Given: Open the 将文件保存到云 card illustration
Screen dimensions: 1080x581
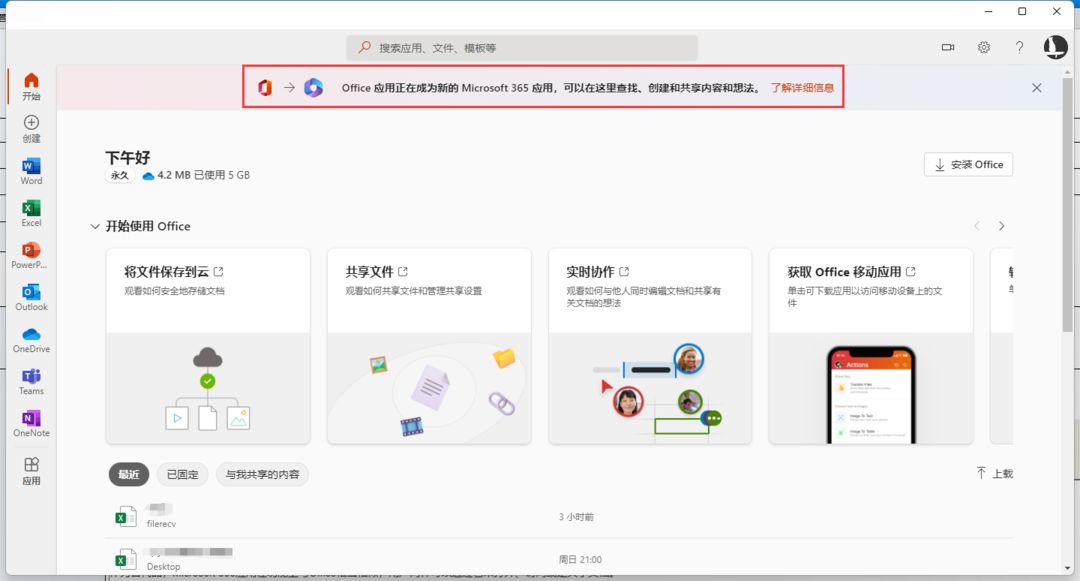Looking at the screenshot, I should (208, 388).
